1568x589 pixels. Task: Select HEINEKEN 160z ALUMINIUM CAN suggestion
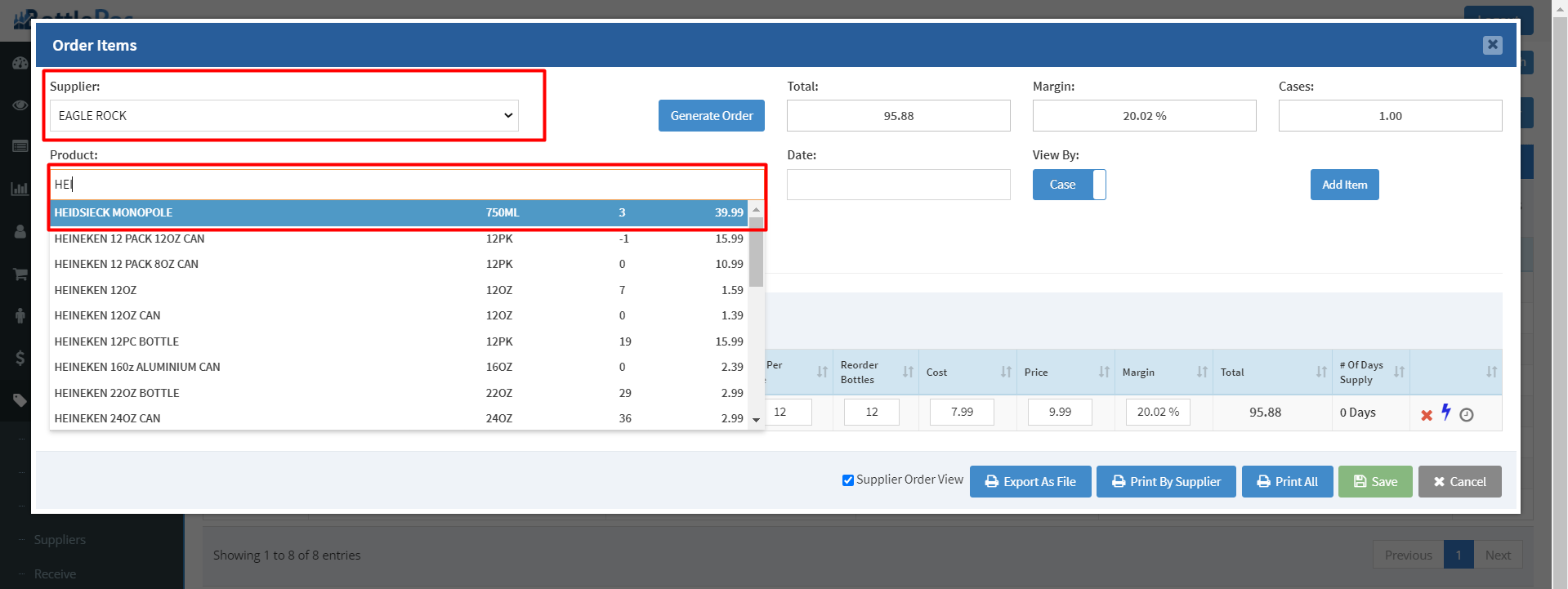pos(399,367)
